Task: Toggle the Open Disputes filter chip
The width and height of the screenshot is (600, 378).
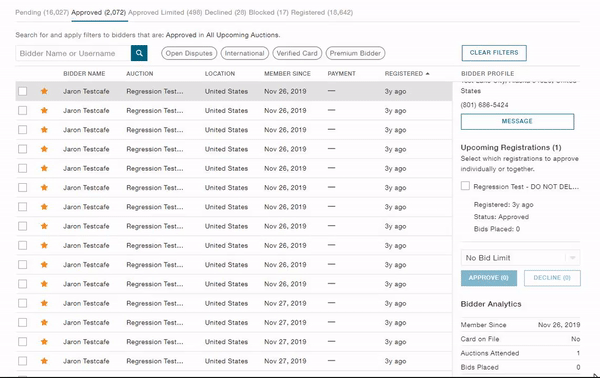Action: (x=189, y=53)
